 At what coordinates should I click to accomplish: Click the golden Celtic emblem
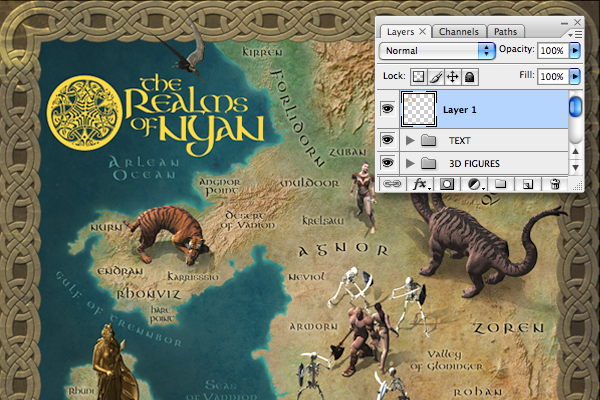tap(84, 113)
